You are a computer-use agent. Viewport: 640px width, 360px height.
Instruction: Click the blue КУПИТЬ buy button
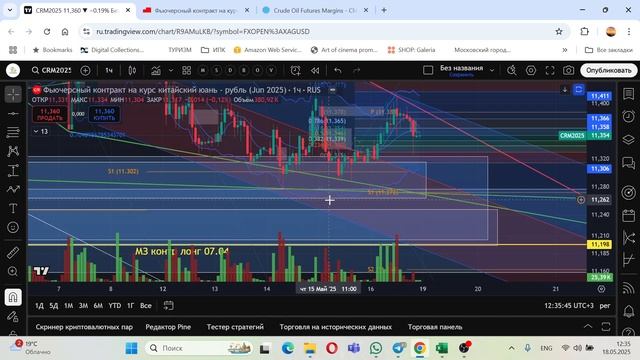pyautogui.click(x=104, y=114)
